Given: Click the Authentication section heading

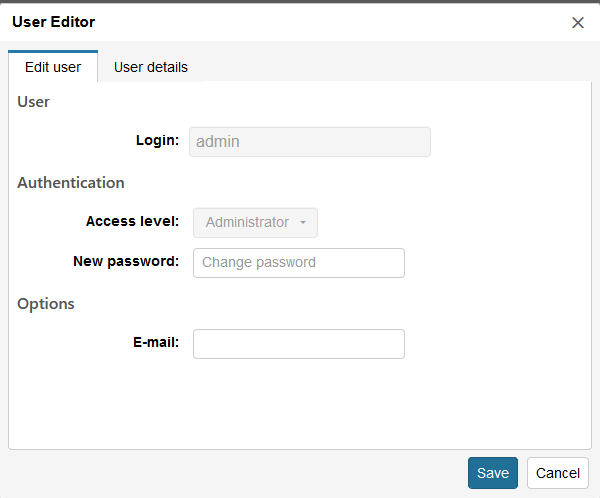Looking at the screenshot, I should pyautogui.click(x=71, y=183).
